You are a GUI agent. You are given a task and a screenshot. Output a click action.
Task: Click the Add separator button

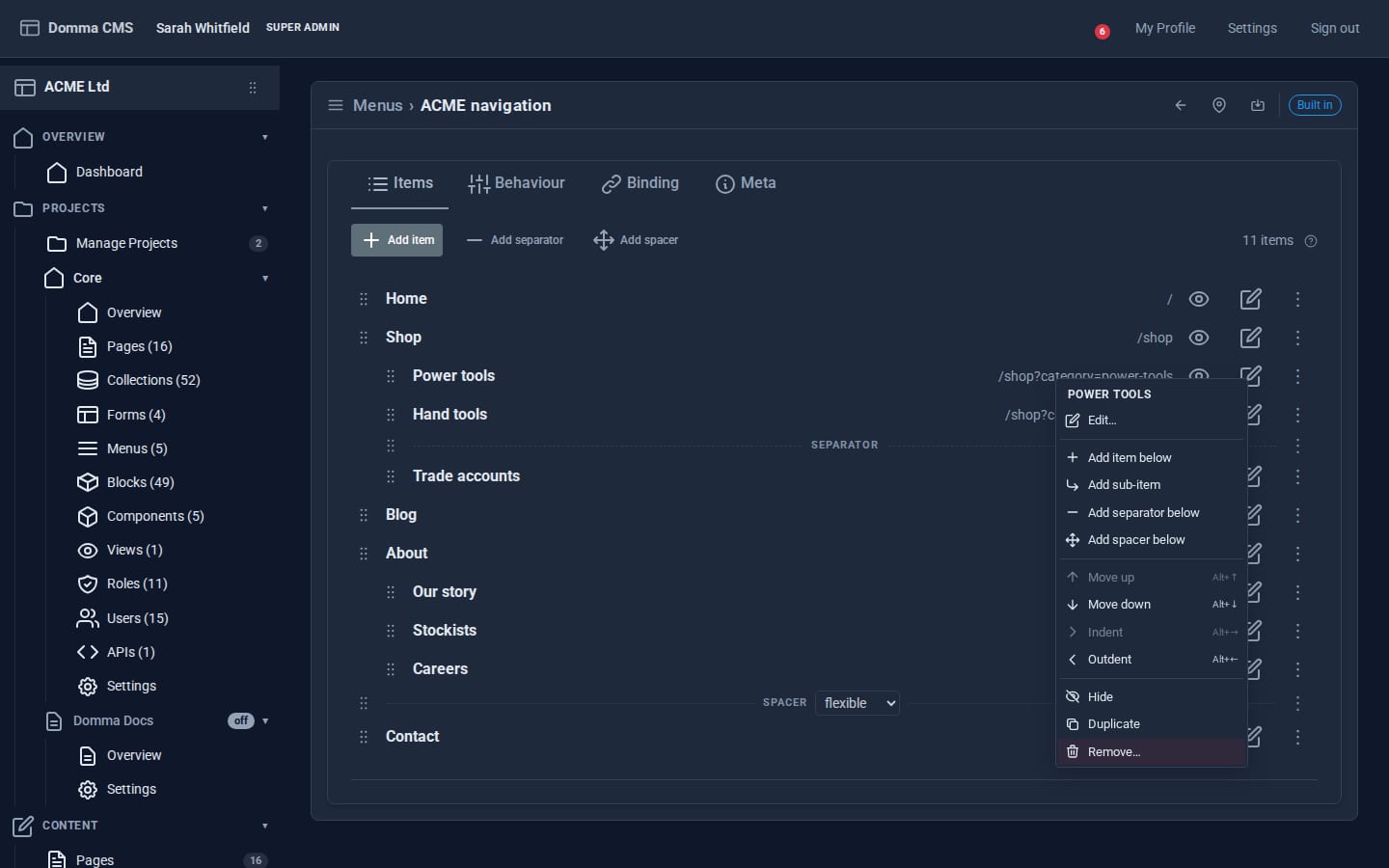point(515,240)
